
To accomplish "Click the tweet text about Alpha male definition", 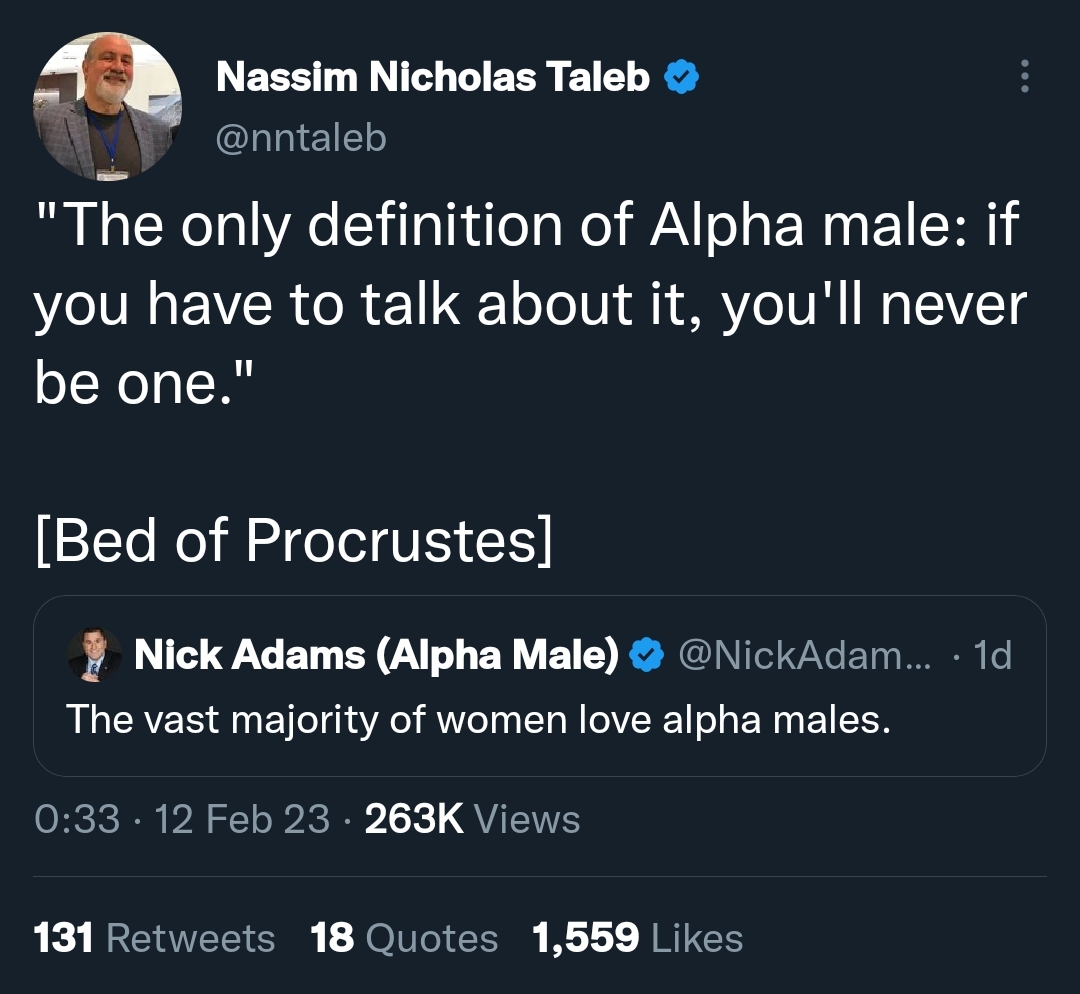I will click(530, 304).
